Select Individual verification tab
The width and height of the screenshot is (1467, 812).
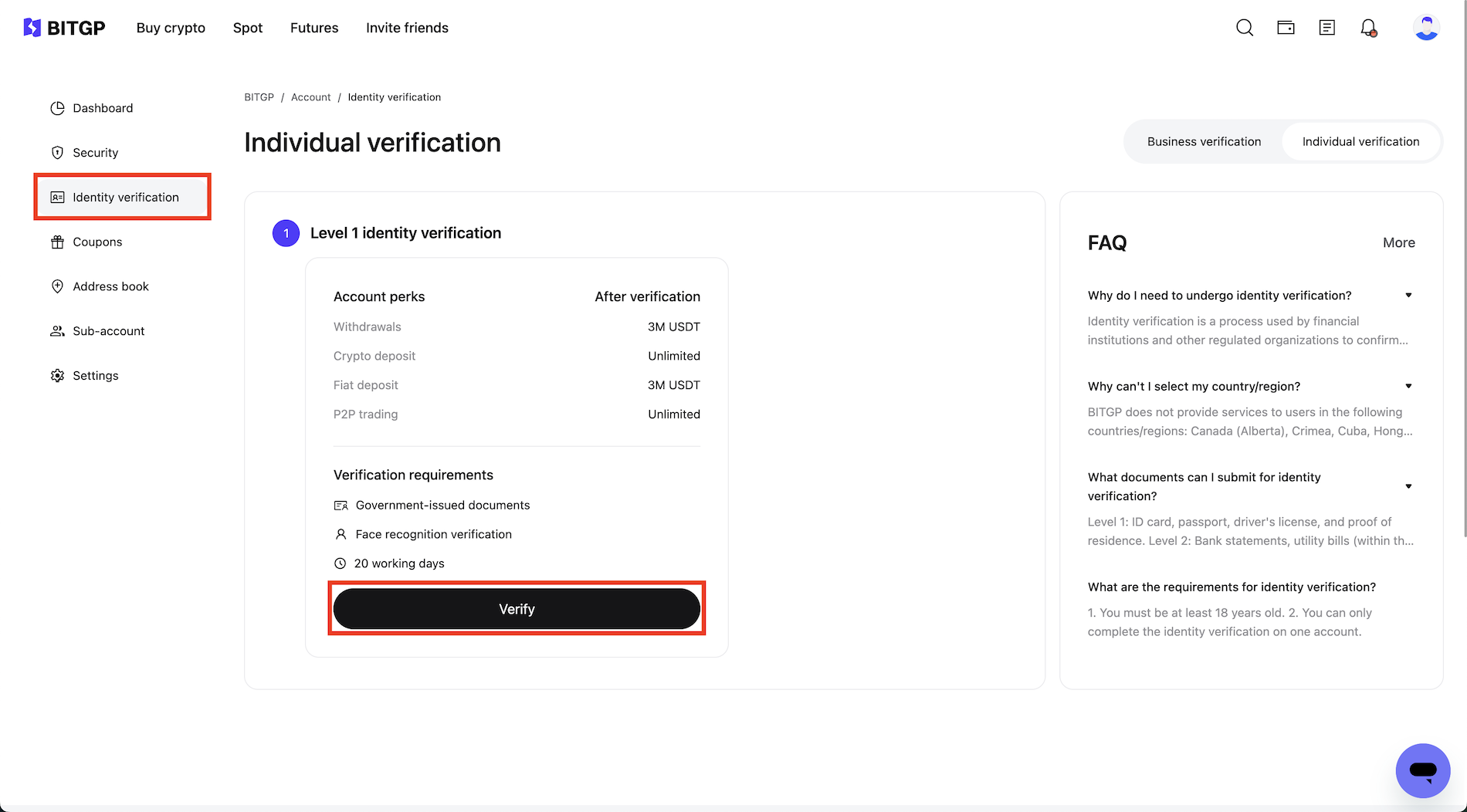pyautogui.click(x=1360, y=142)
